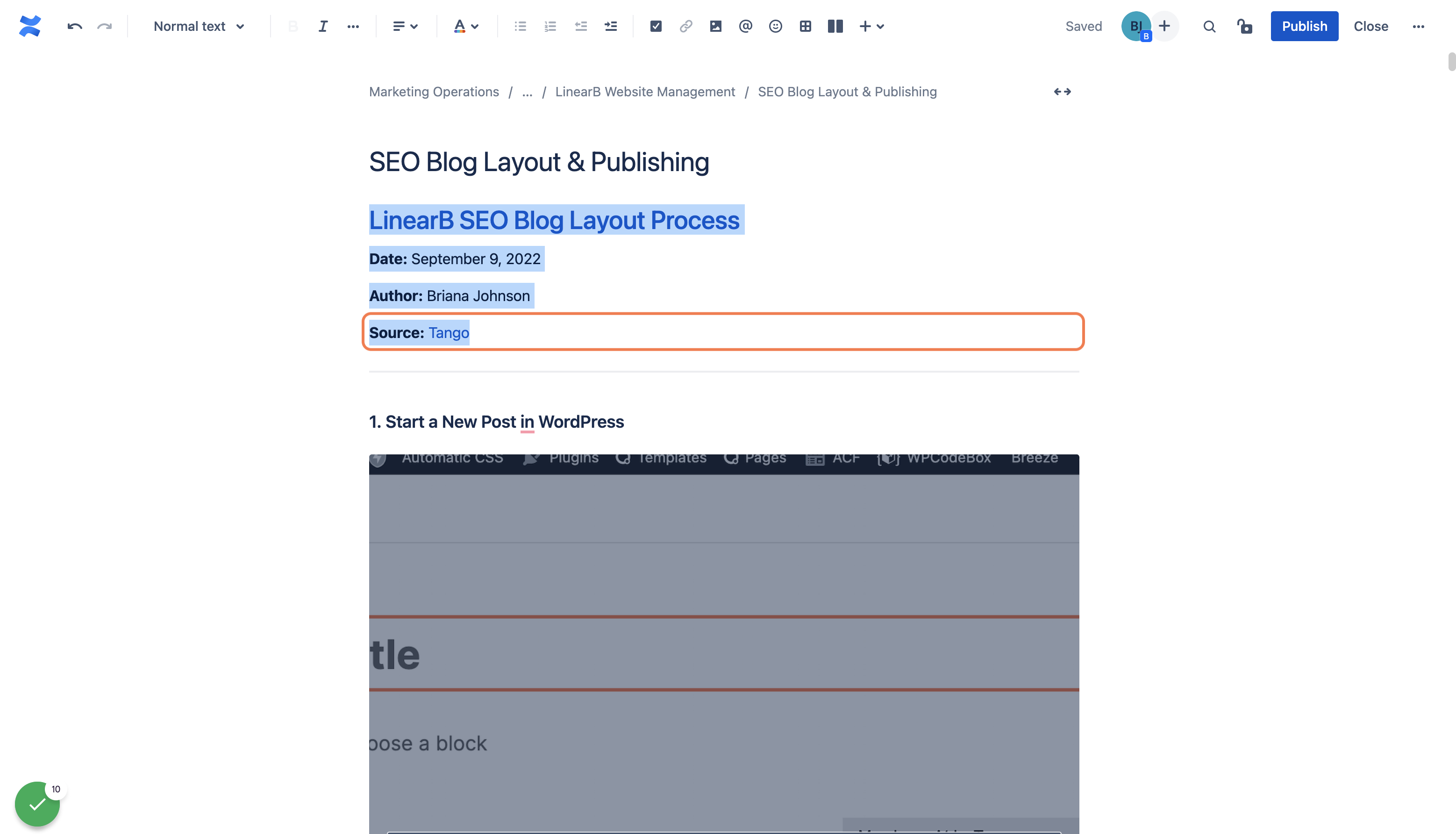Click the 'Saved' status text

pos(1083,26)
